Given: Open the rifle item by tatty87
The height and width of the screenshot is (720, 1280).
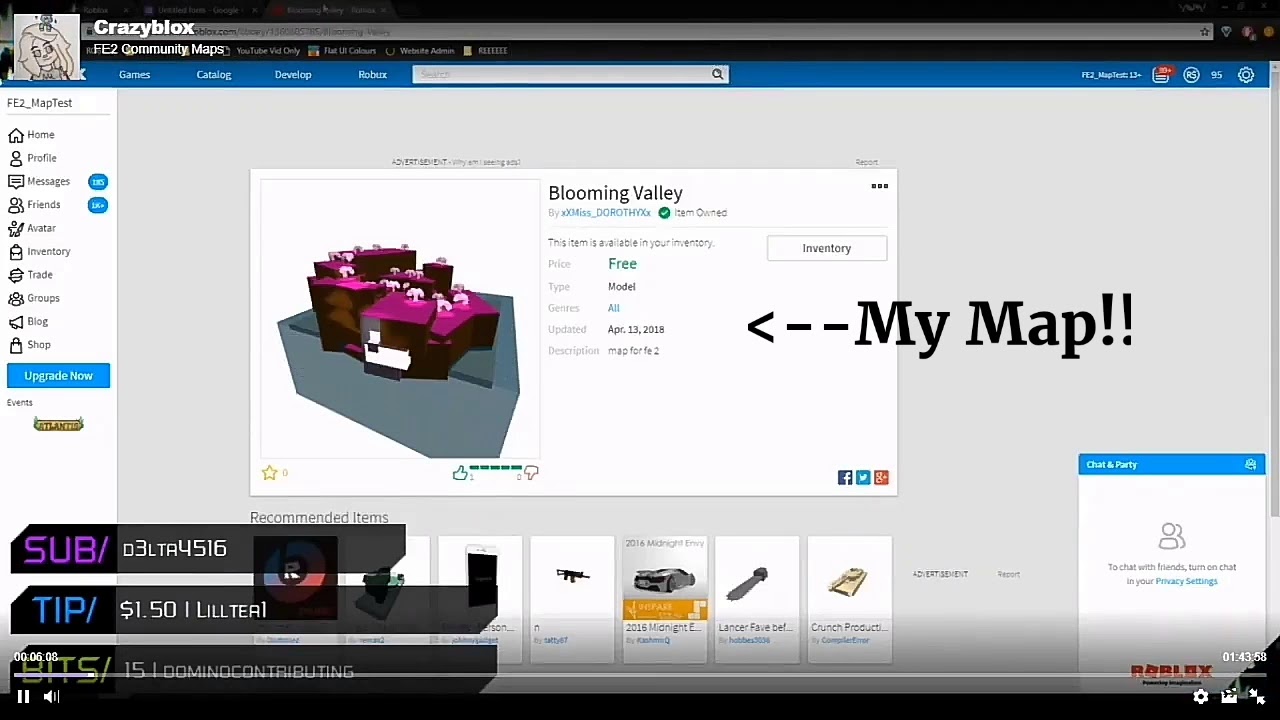Looking at the screenshot, I should (x=573, y=598).
